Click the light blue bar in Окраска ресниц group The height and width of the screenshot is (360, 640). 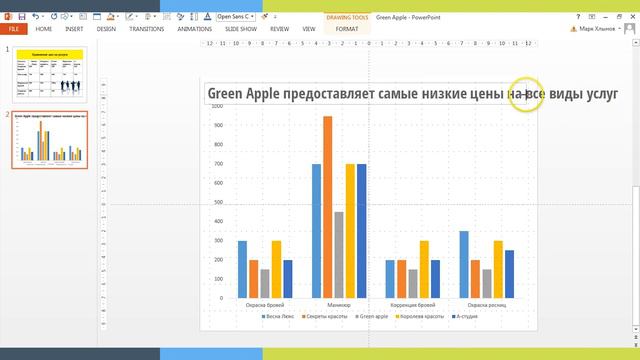(464, 264)
